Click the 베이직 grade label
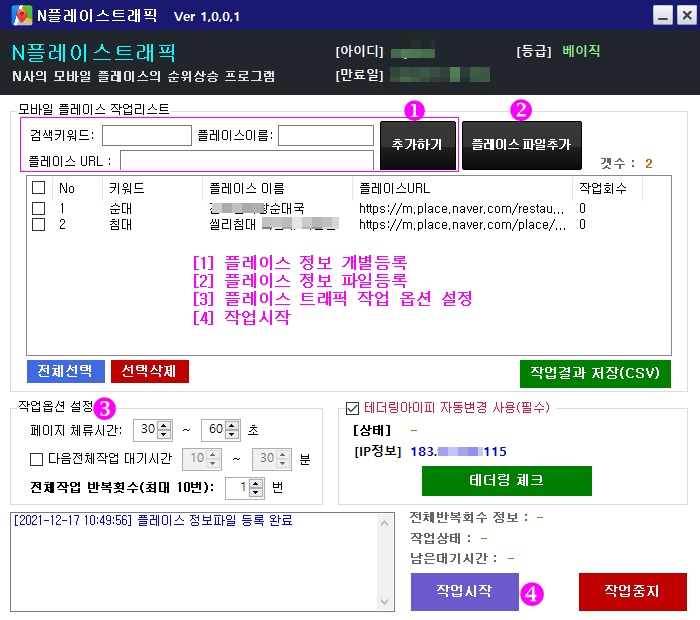This screenshot has width=700, height=620. 581,50
